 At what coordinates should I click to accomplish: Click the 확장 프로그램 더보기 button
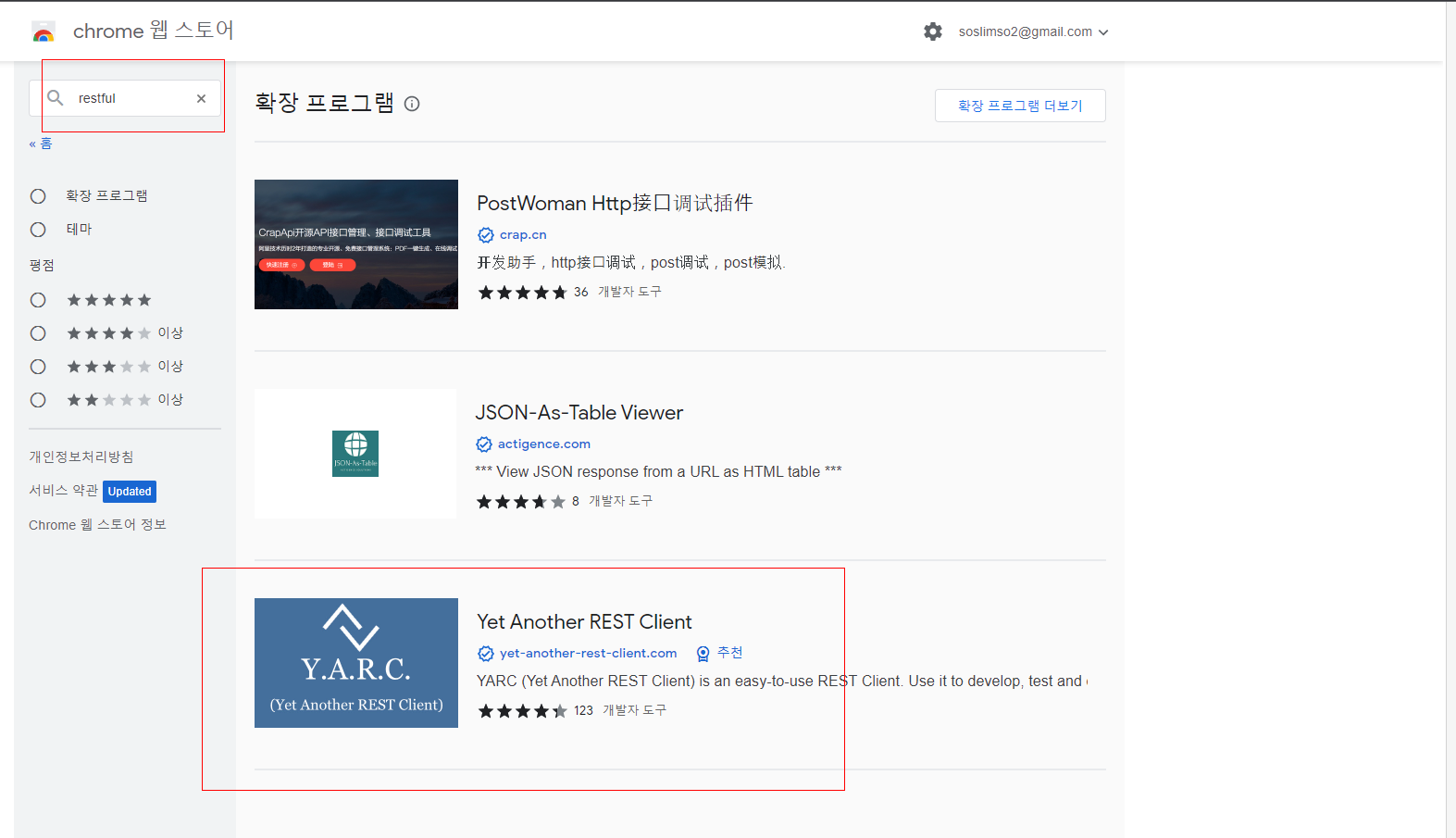pos(1020,106)
